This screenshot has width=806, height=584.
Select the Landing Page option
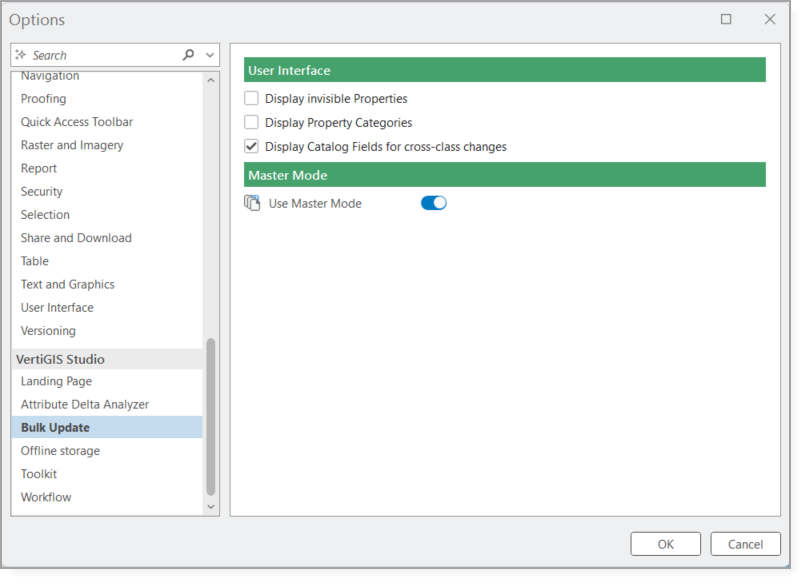tap(56, 382)
